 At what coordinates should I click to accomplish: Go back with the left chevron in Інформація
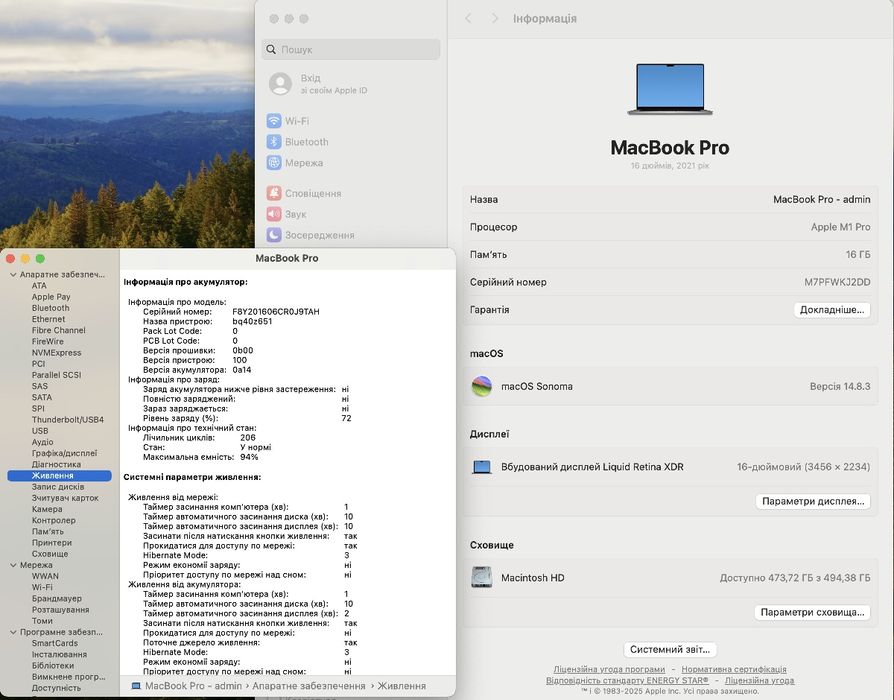point(468,19)
